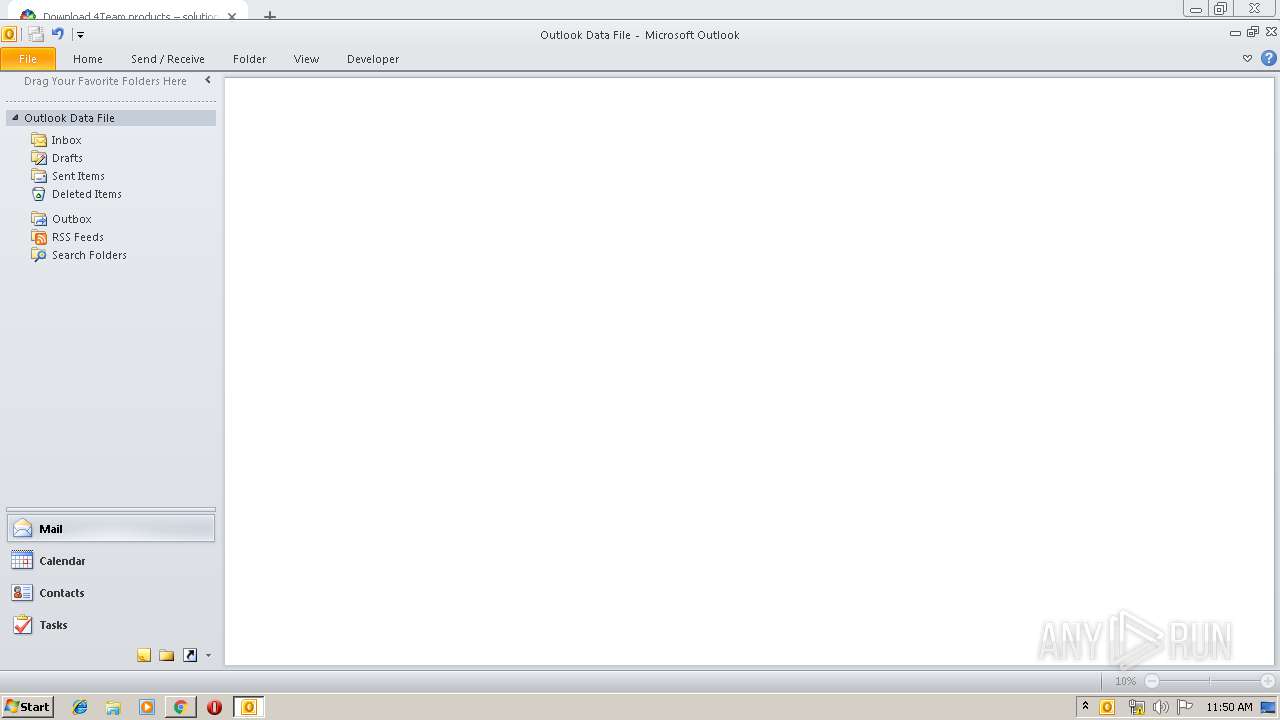Viewport: 1280px width, 720px height.
Task: Click the empty message list pane
Action: coord(749,371)
